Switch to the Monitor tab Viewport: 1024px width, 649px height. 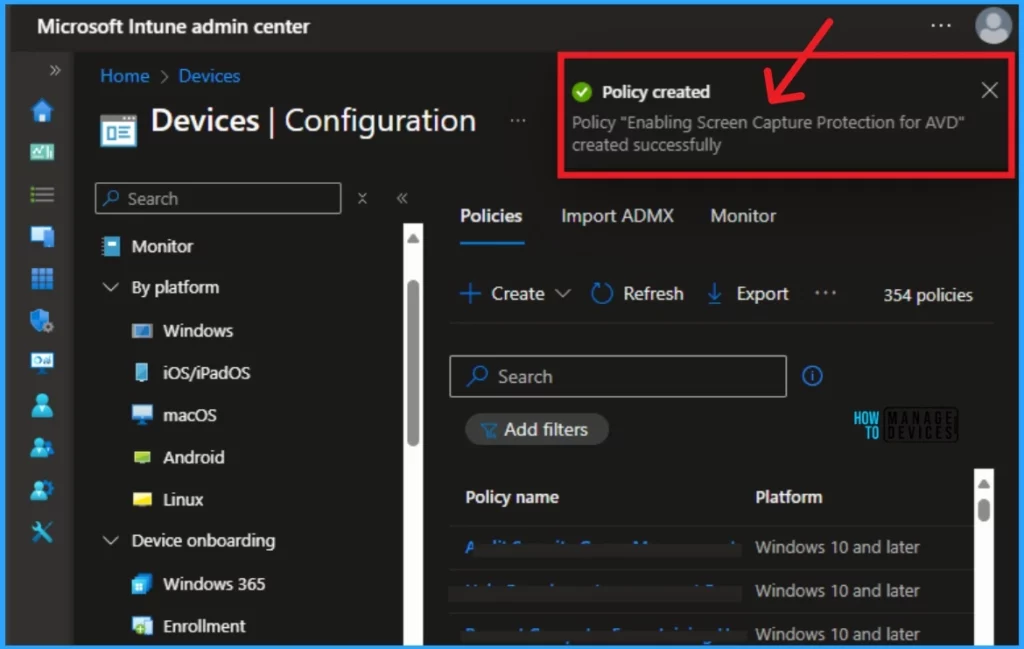(743, 216)
